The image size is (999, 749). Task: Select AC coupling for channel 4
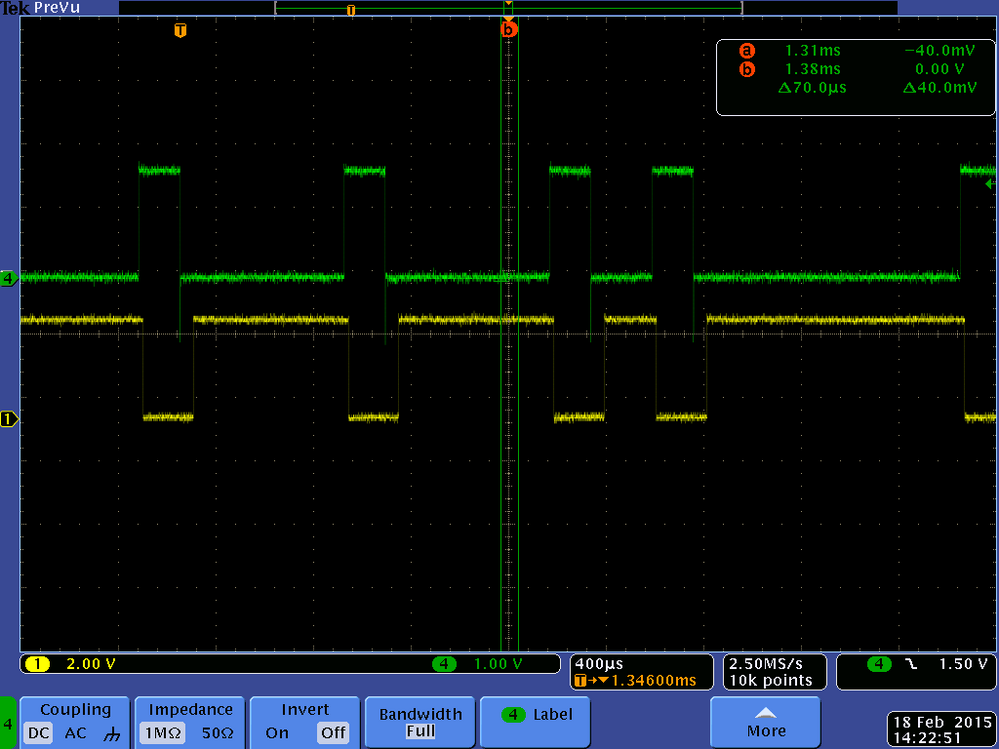[x=74, y=732]
